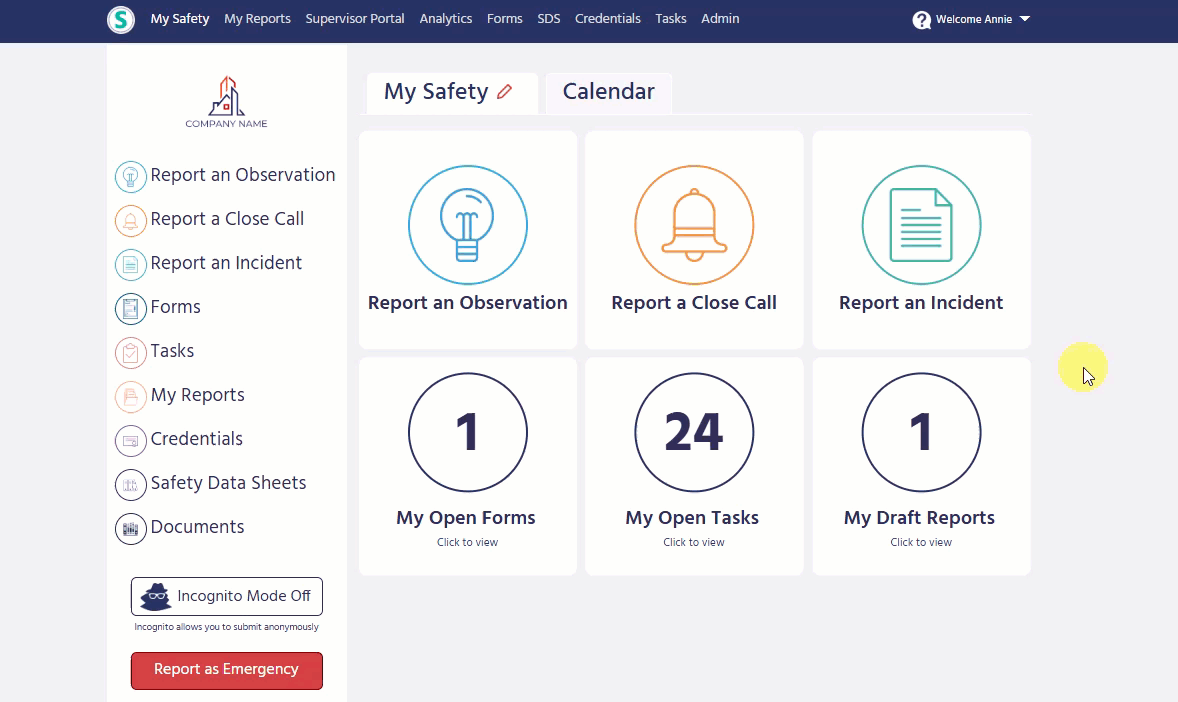Switch to the Calendar tab
The width and height of the screenshot is (1178, 702).
click(x=608, y=91)
